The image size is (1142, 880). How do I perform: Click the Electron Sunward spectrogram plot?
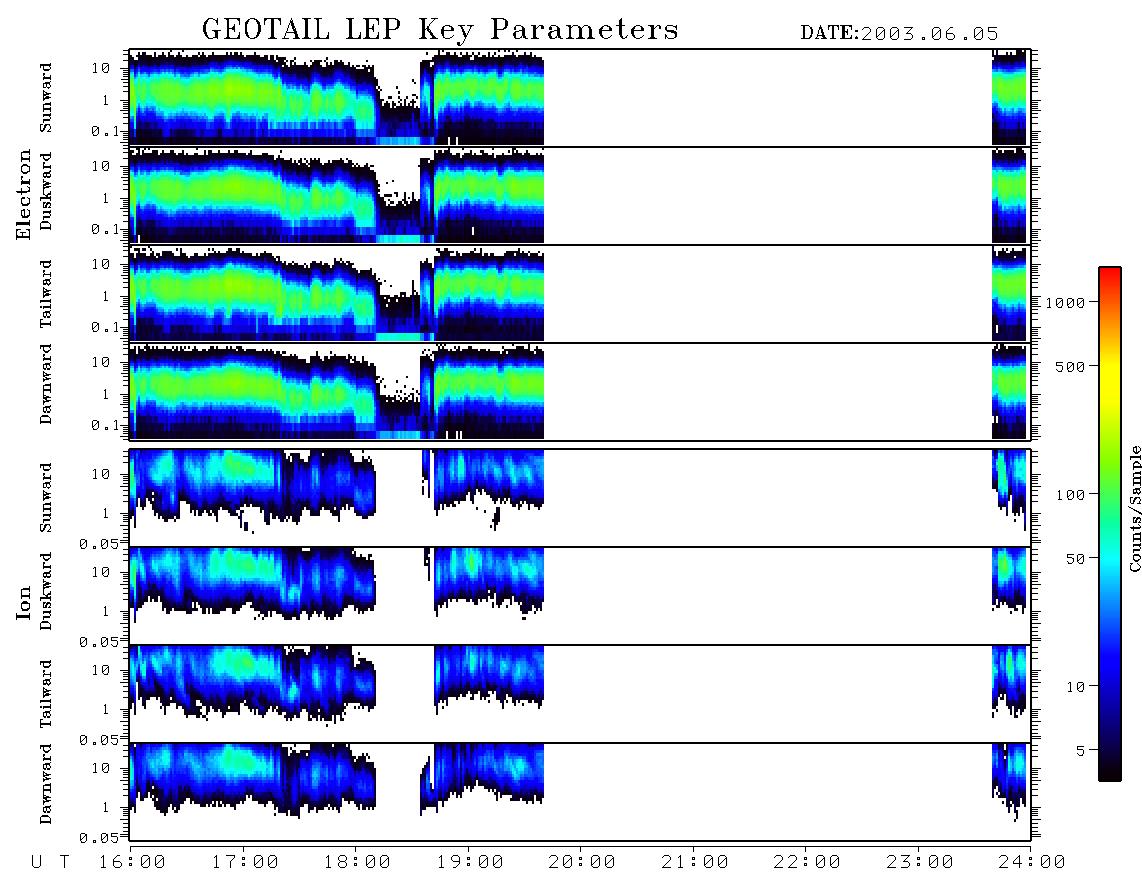580,98
